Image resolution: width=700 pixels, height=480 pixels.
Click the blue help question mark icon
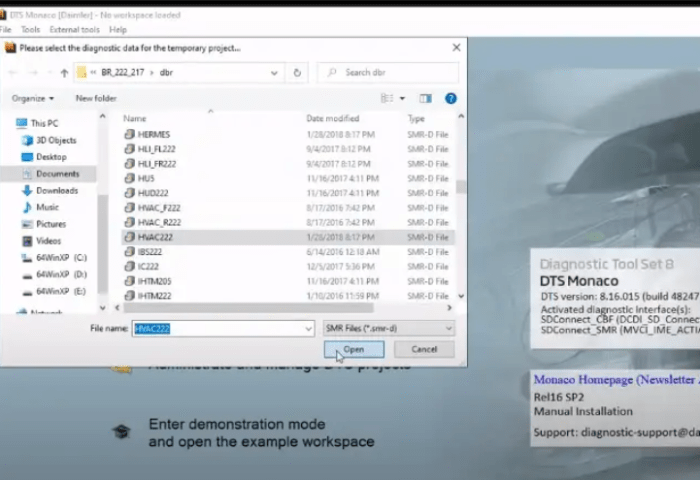click(x=450, y=98)
